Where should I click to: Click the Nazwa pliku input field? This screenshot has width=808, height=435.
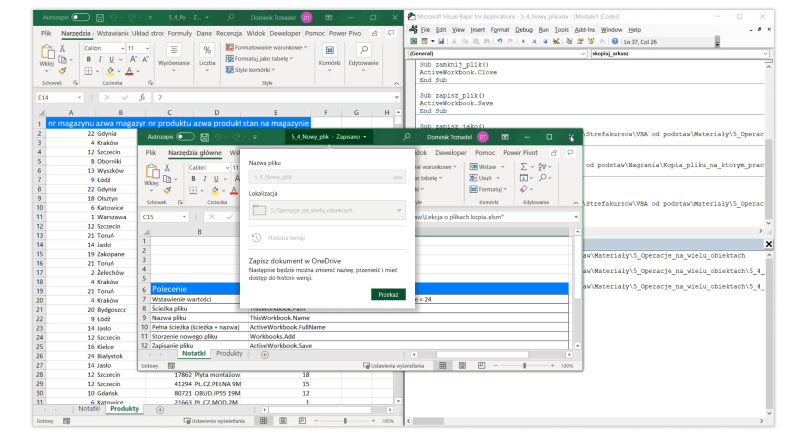325,177
